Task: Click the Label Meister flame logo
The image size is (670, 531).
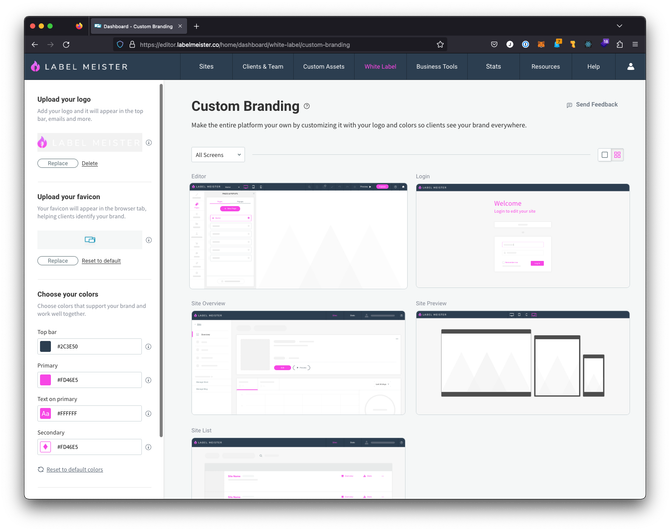Action: point(35,66)
